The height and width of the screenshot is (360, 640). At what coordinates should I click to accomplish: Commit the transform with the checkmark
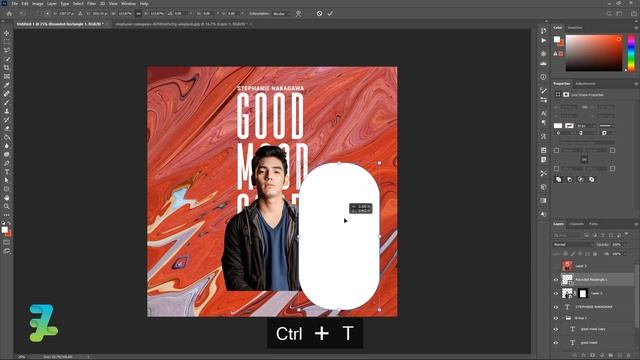(x=330, y=13)
